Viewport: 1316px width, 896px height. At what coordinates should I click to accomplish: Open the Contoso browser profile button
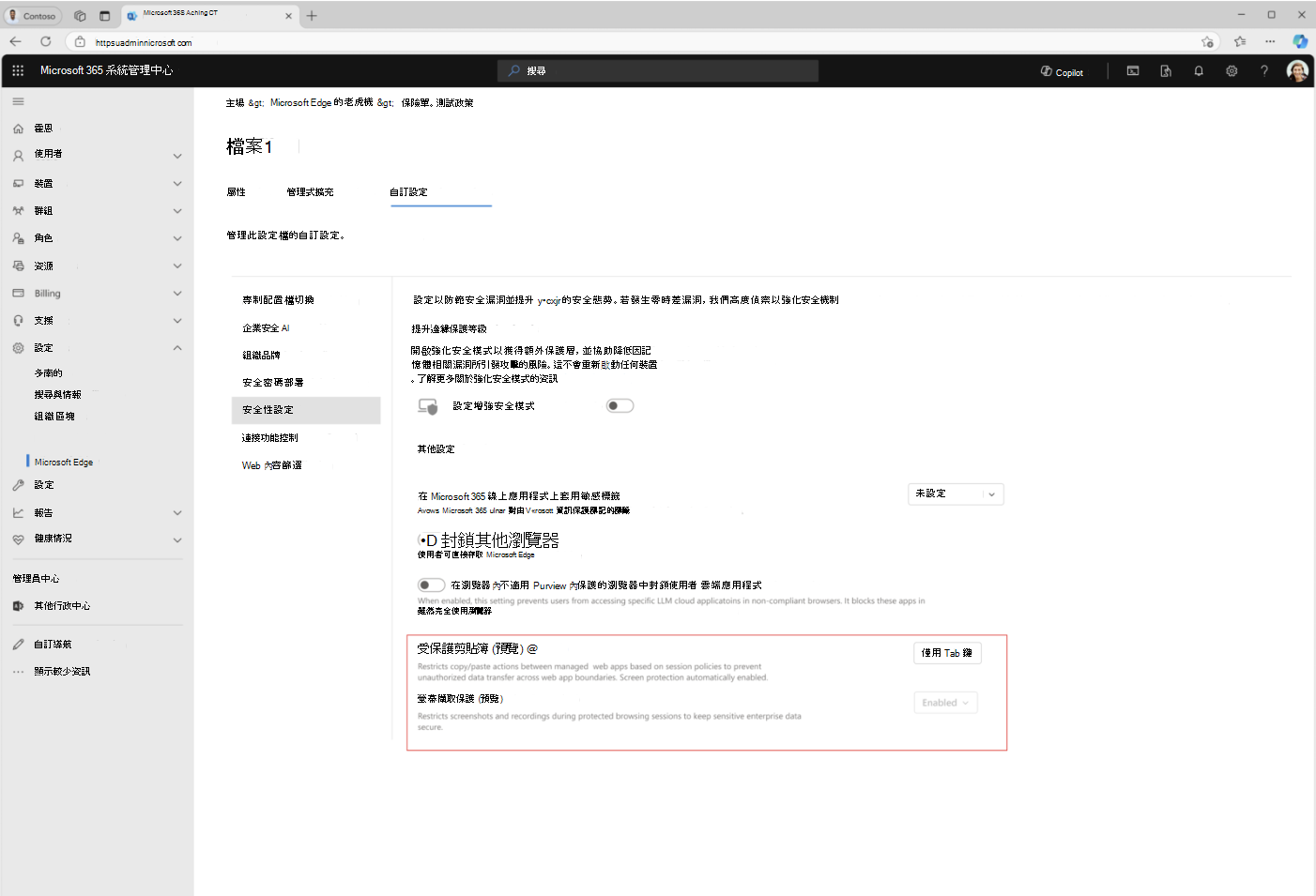click(33, 15)
